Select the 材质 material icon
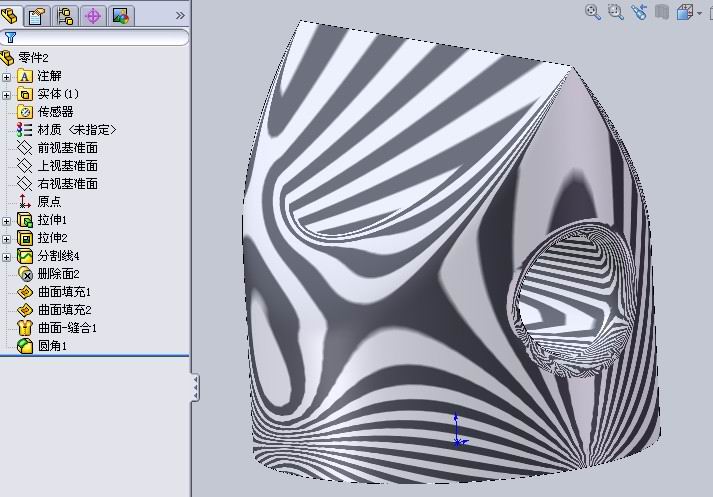 [x=25, y=130]
